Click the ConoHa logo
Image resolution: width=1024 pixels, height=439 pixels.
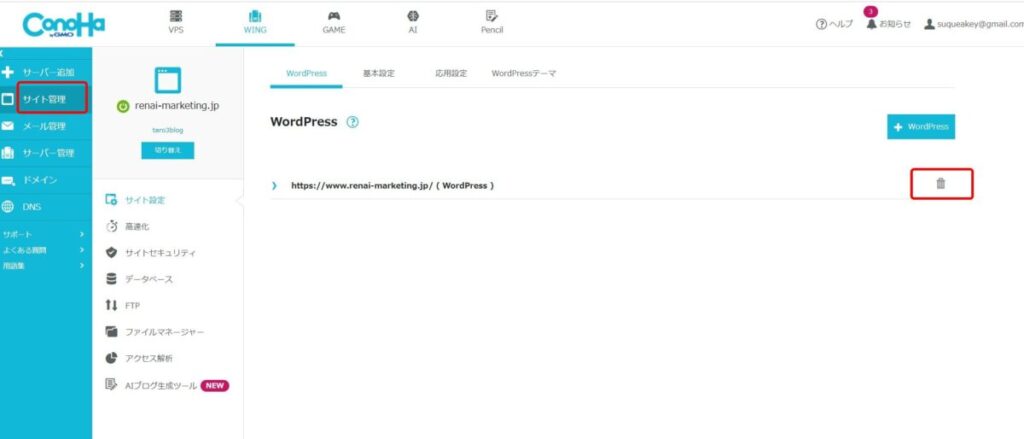63,23
